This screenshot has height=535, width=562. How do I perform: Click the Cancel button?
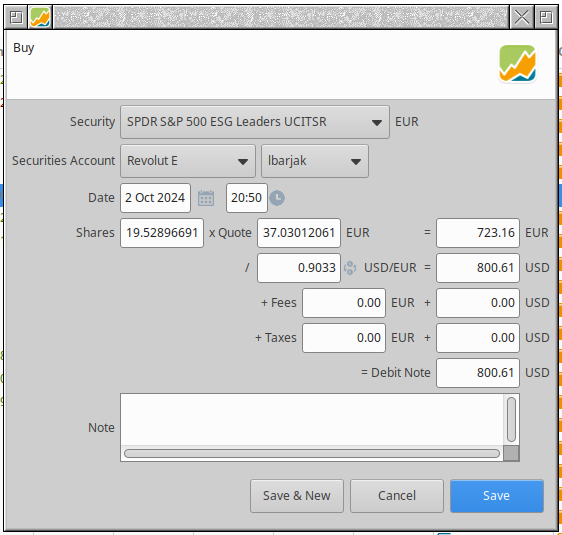pos(397,496)
